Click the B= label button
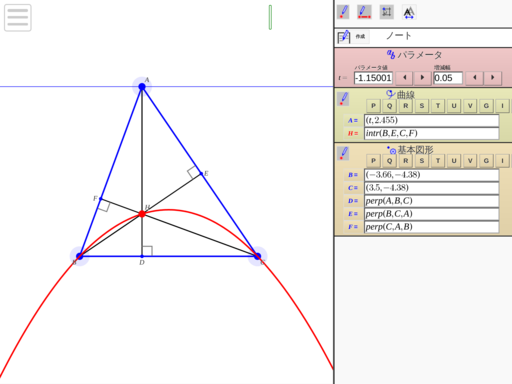The width and height of the screenshot is (512, 384). coord(353,175)
